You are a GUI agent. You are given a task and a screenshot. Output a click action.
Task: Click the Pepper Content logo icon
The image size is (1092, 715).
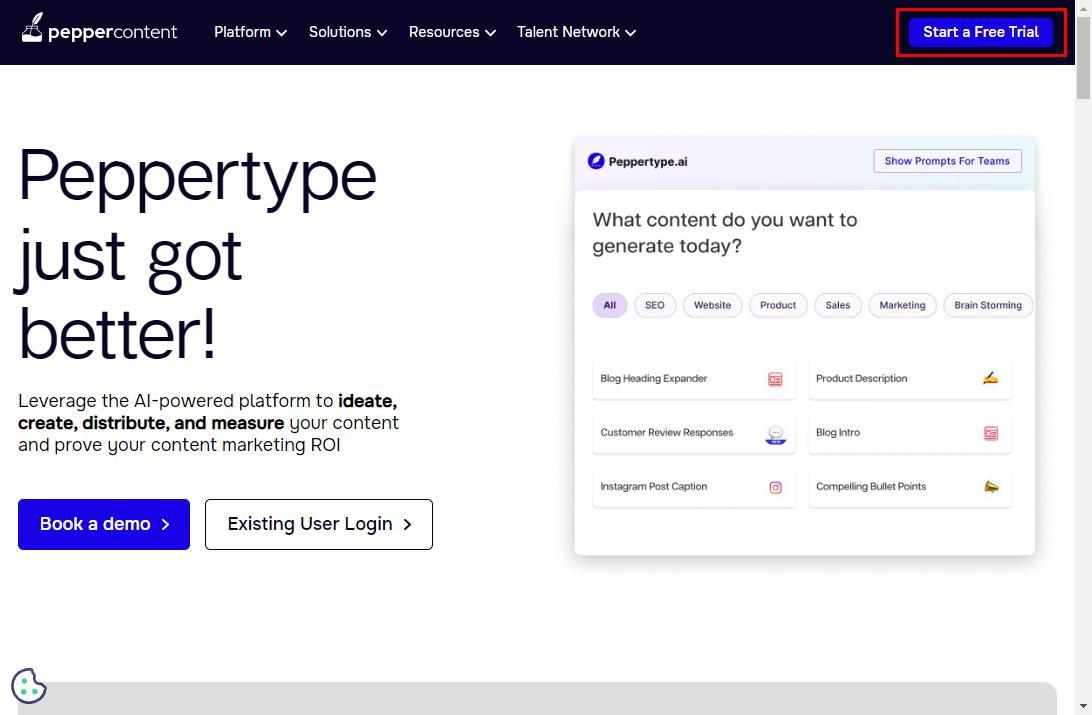tap(33, 28)
